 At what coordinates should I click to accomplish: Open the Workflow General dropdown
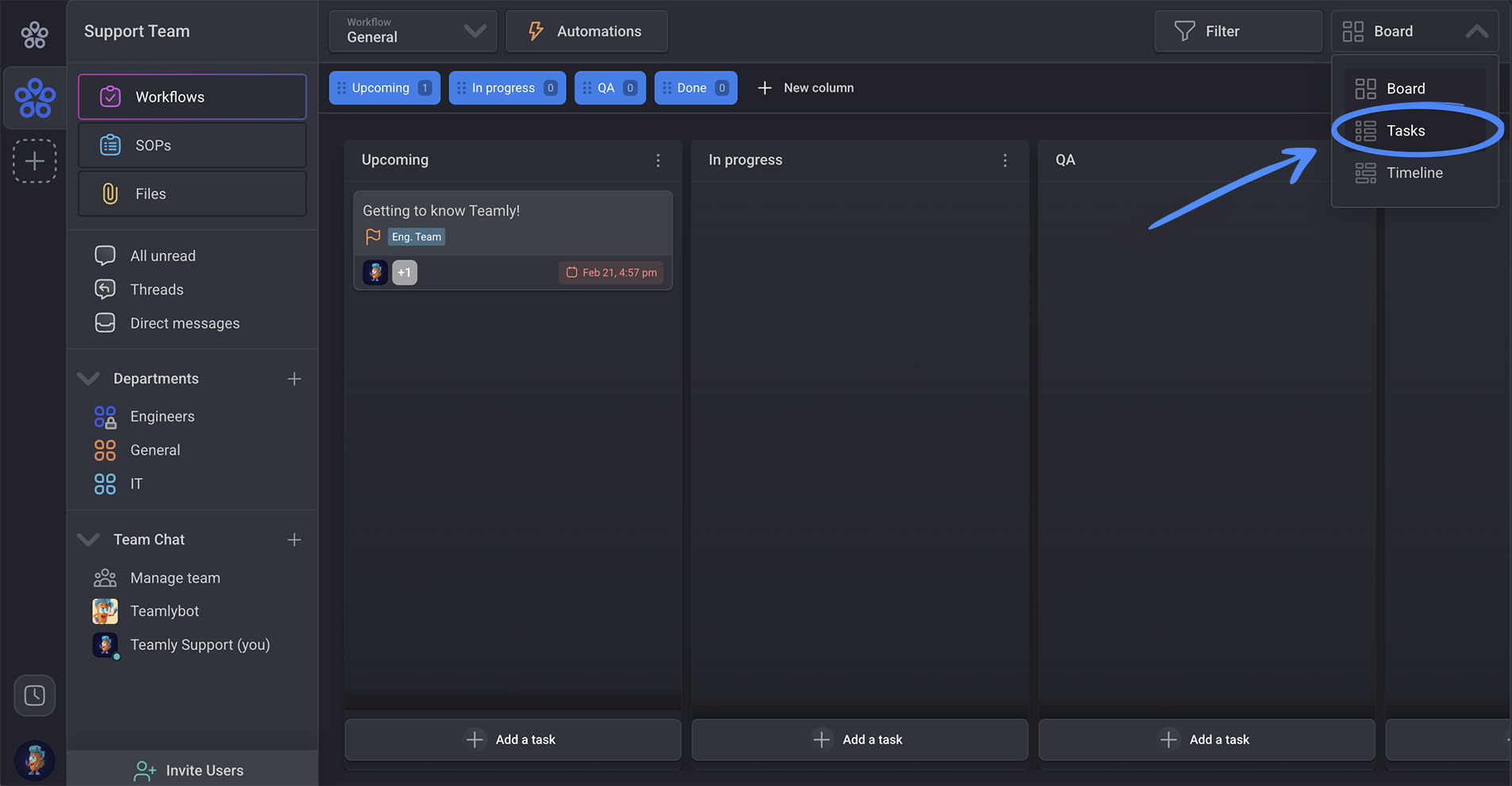tap(413, 31)
